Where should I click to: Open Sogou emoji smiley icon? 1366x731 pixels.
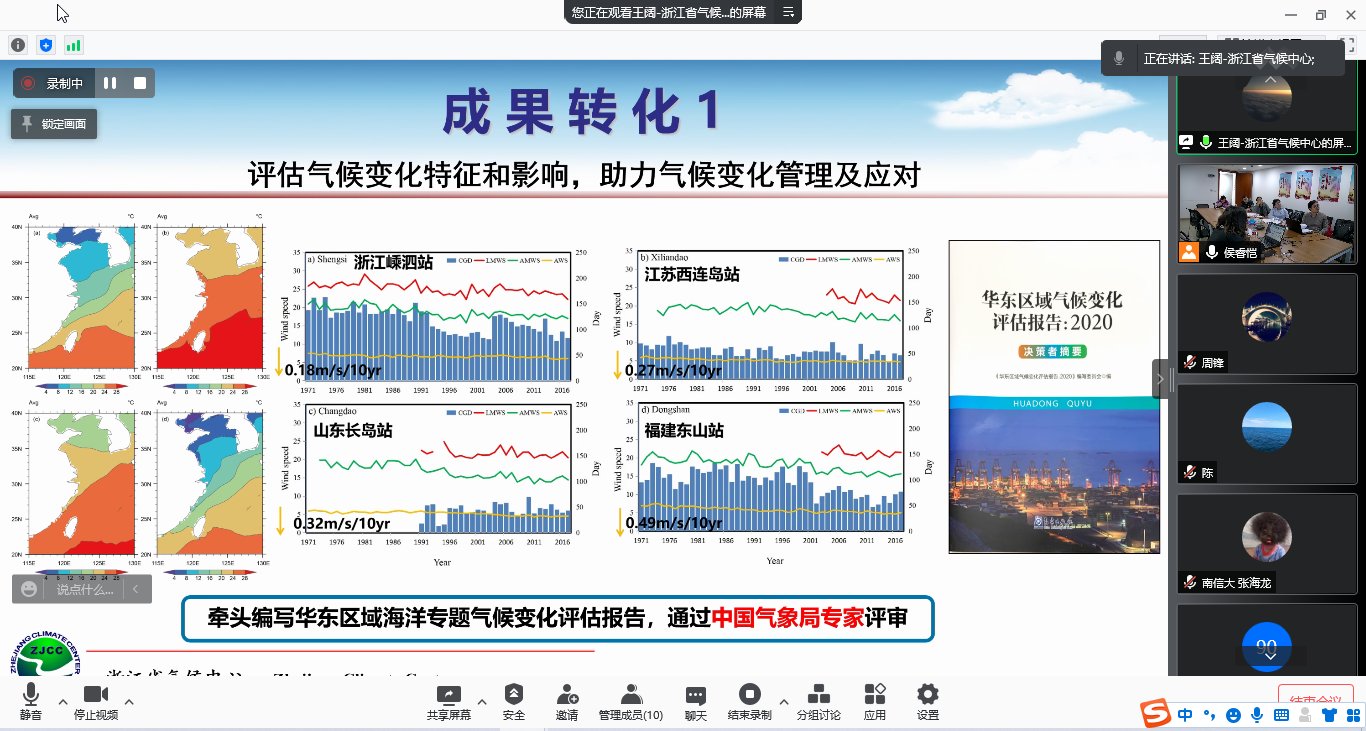click(x=1233, y=715)
